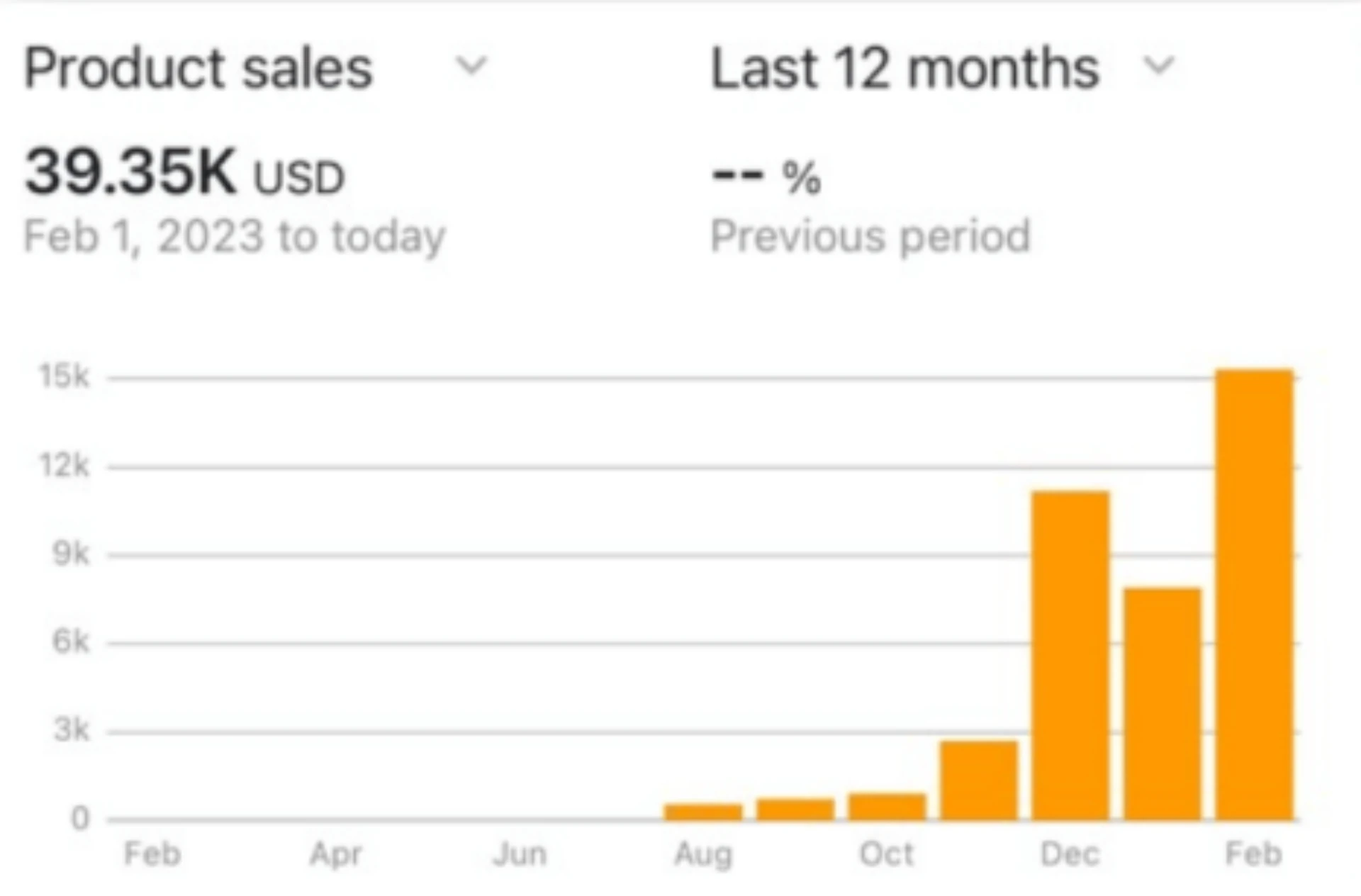1361x896 pixels.
Task: Click the Product sales metric label
Action: tap(198, 69)
